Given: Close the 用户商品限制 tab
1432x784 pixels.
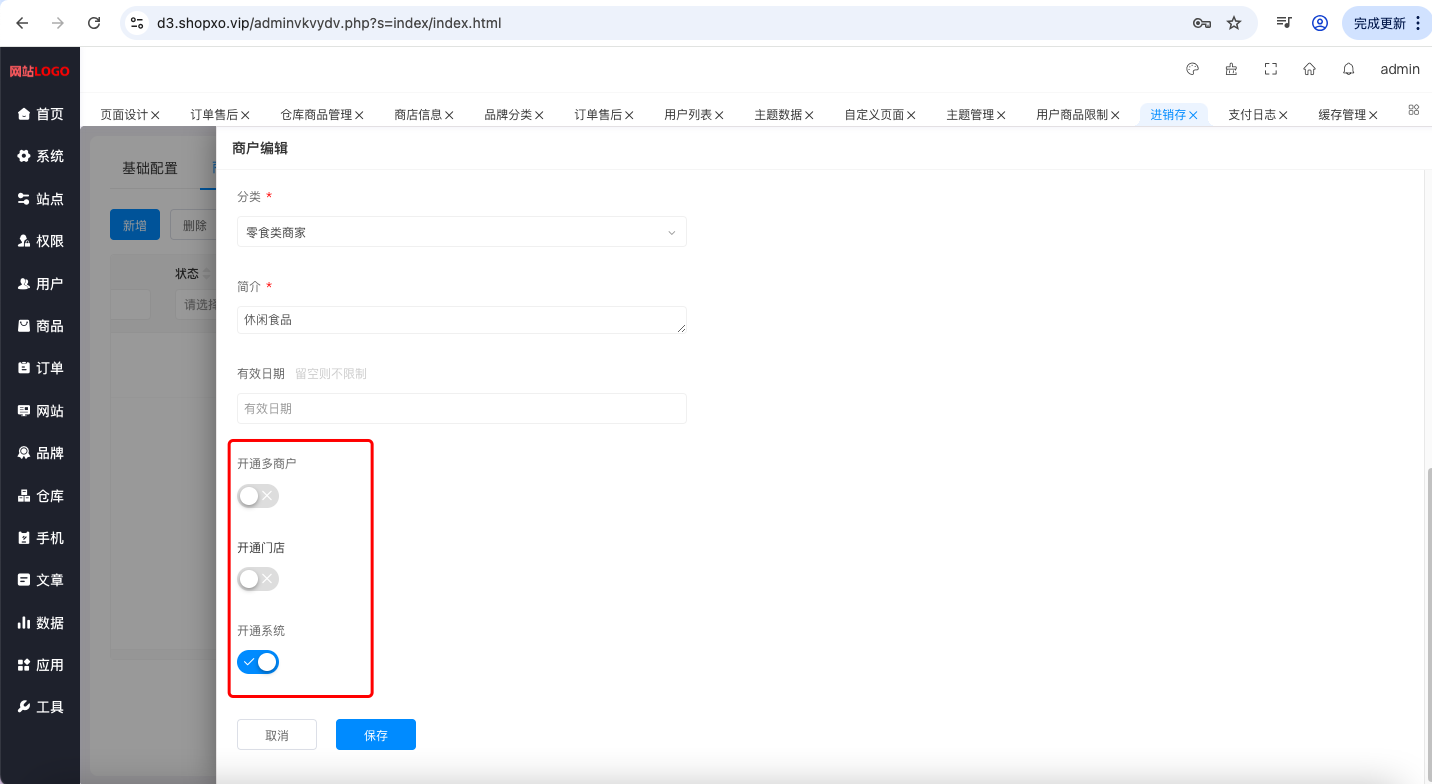Looking at the screenshot, I should click(x=1115, y=115).
